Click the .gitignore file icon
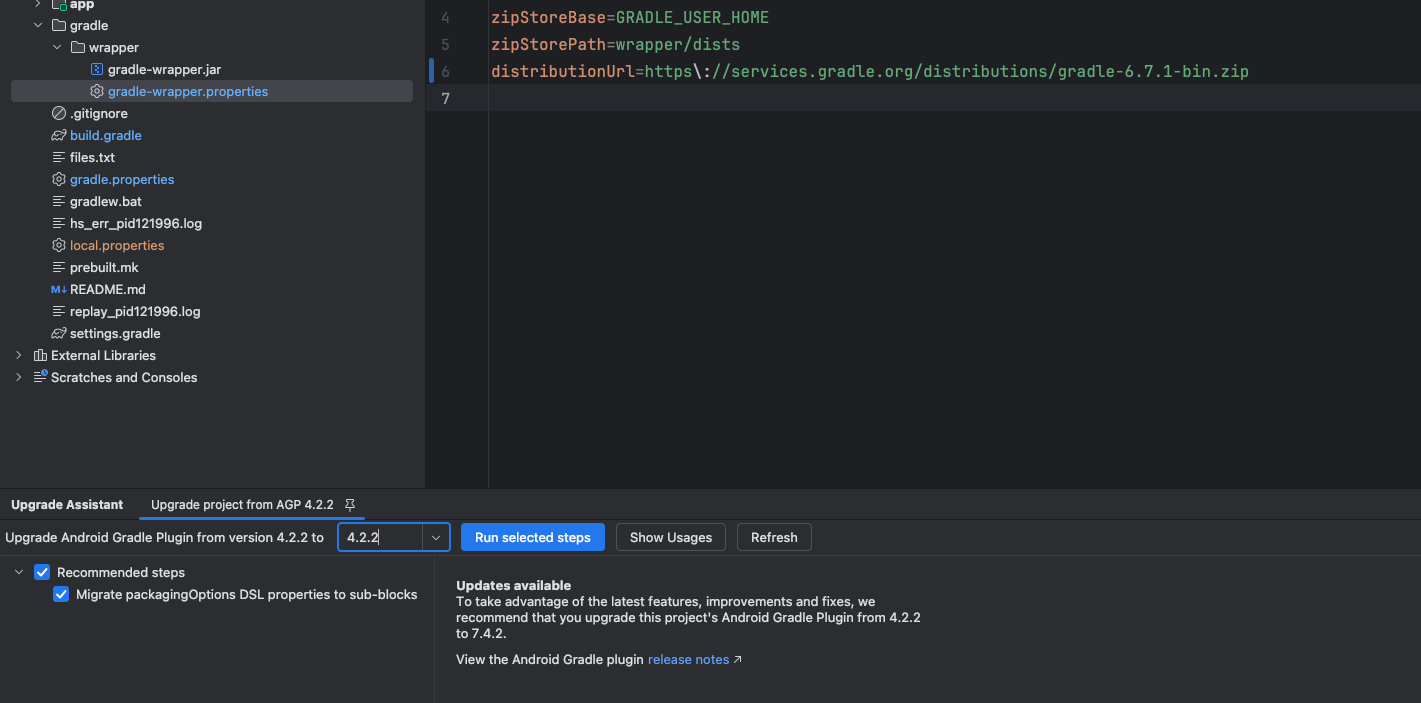The height and width of the screenshot is (703, 1421). pos(59,113)
